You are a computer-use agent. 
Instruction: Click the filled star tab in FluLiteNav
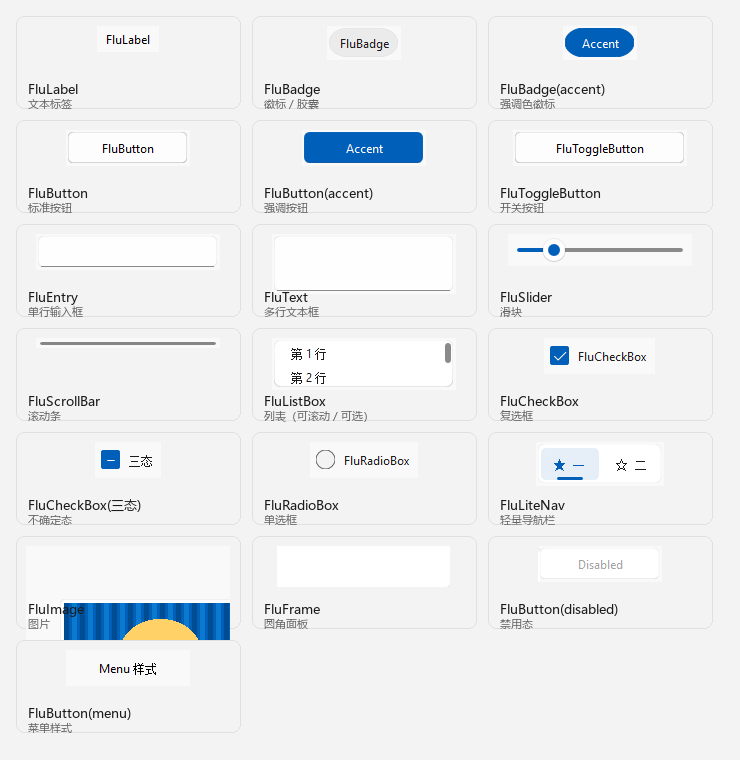(569, 464)
